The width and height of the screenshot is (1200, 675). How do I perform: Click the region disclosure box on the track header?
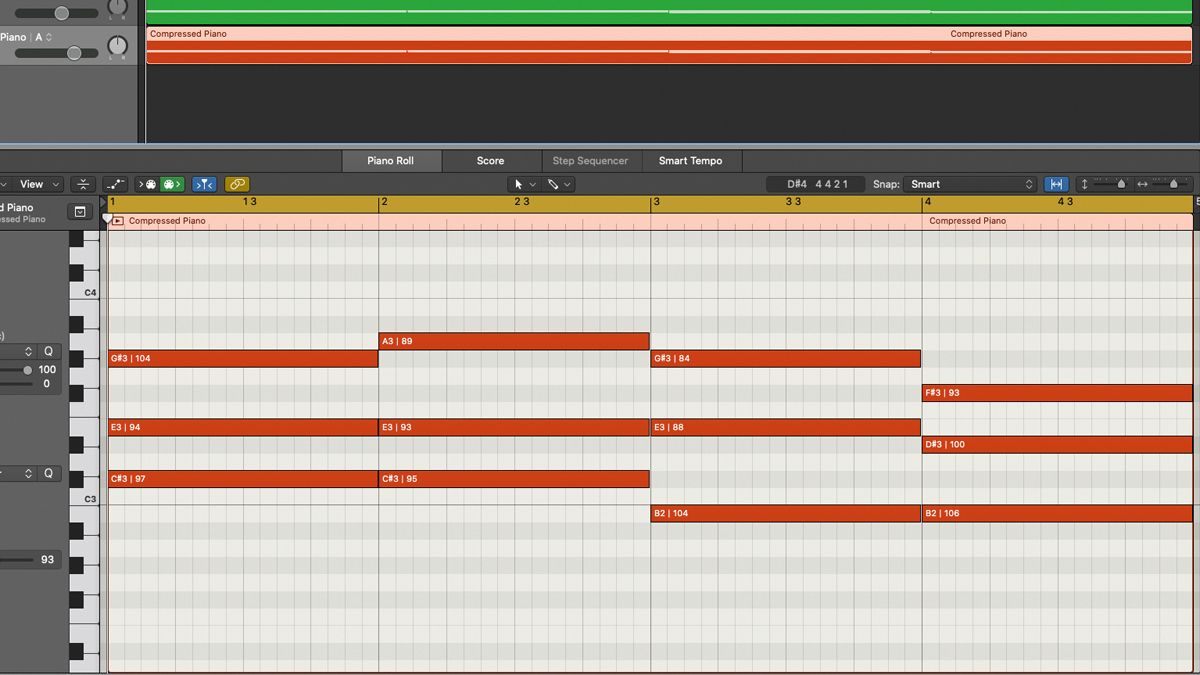click(x=80, y=211)
